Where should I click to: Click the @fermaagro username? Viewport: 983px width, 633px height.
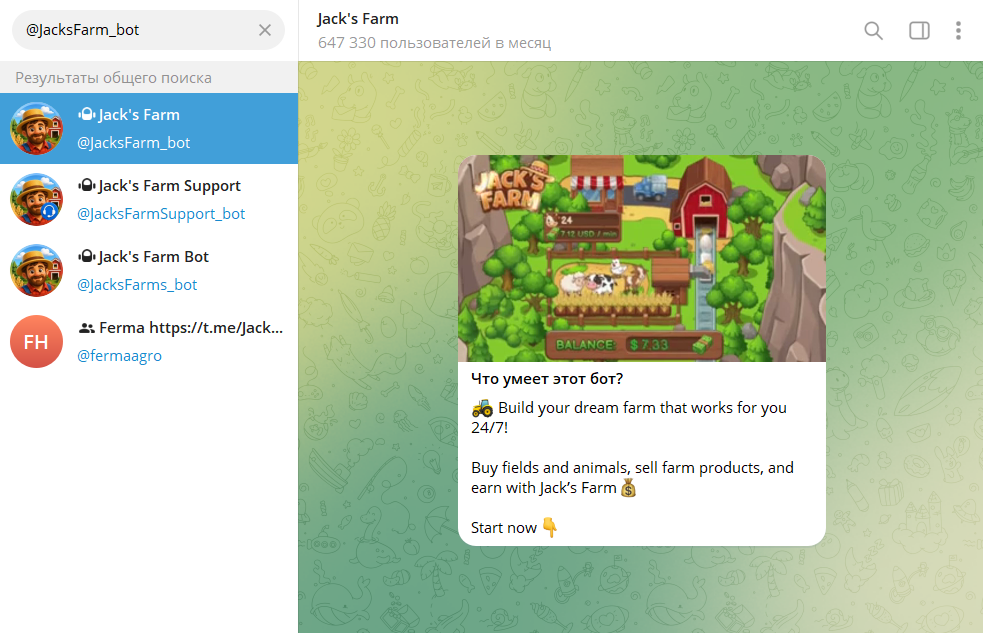[x=119, y=355]
